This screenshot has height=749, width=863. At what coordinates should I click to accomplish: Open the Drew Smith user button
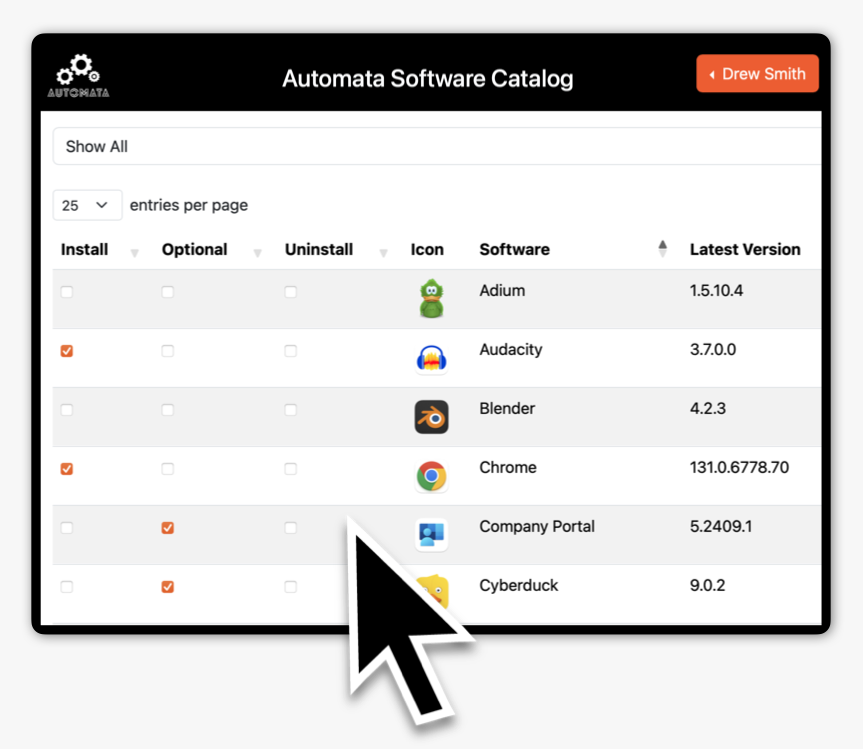[x=757, y=73]
